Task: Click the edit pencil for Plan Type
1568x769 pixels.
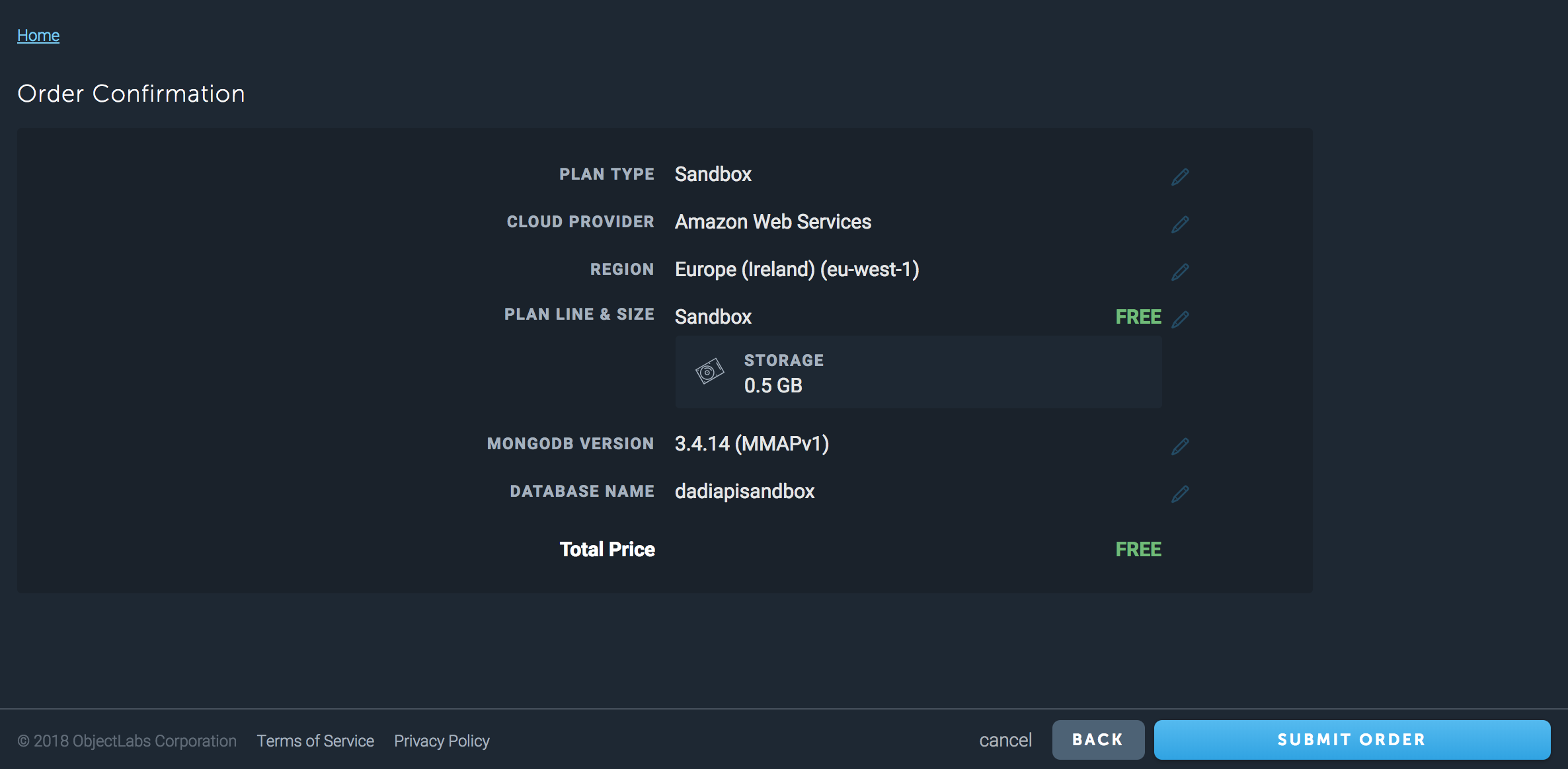Action: pyautogui.click(x=1180, y=176)
